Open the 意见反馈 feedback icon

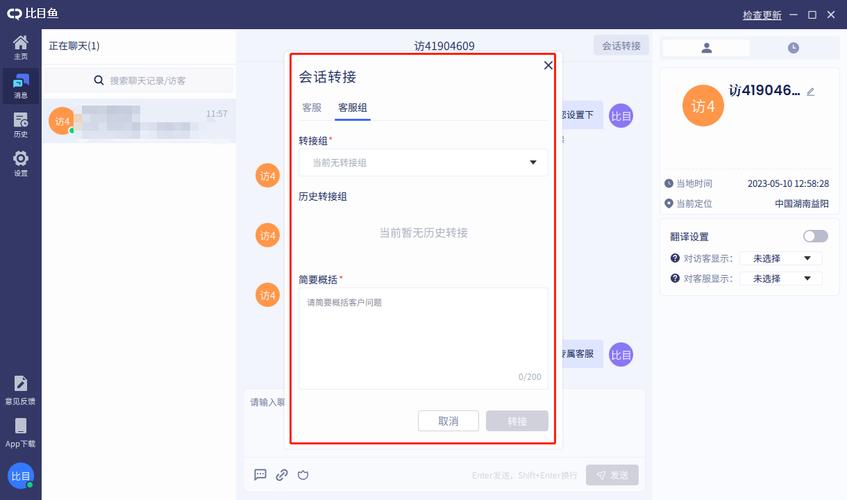[21, 390]
